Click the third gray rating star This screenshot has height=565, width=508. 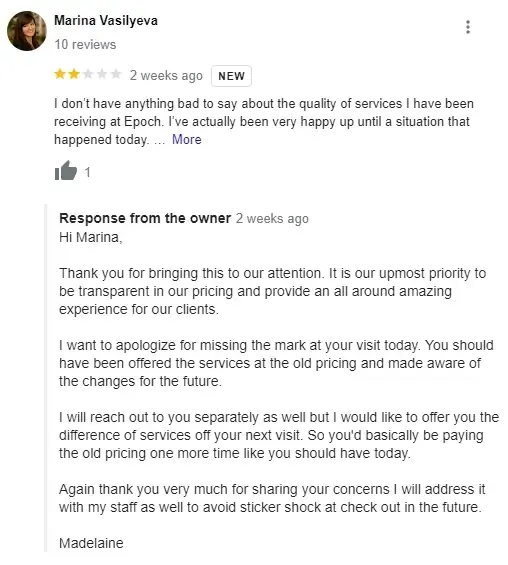88,74
